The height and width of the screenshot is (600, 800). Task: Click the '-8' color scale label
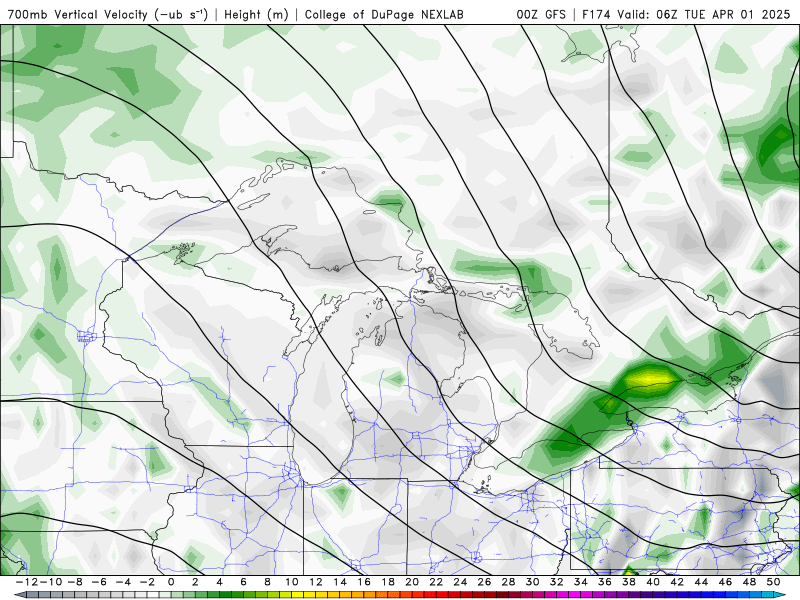point(74,582)
